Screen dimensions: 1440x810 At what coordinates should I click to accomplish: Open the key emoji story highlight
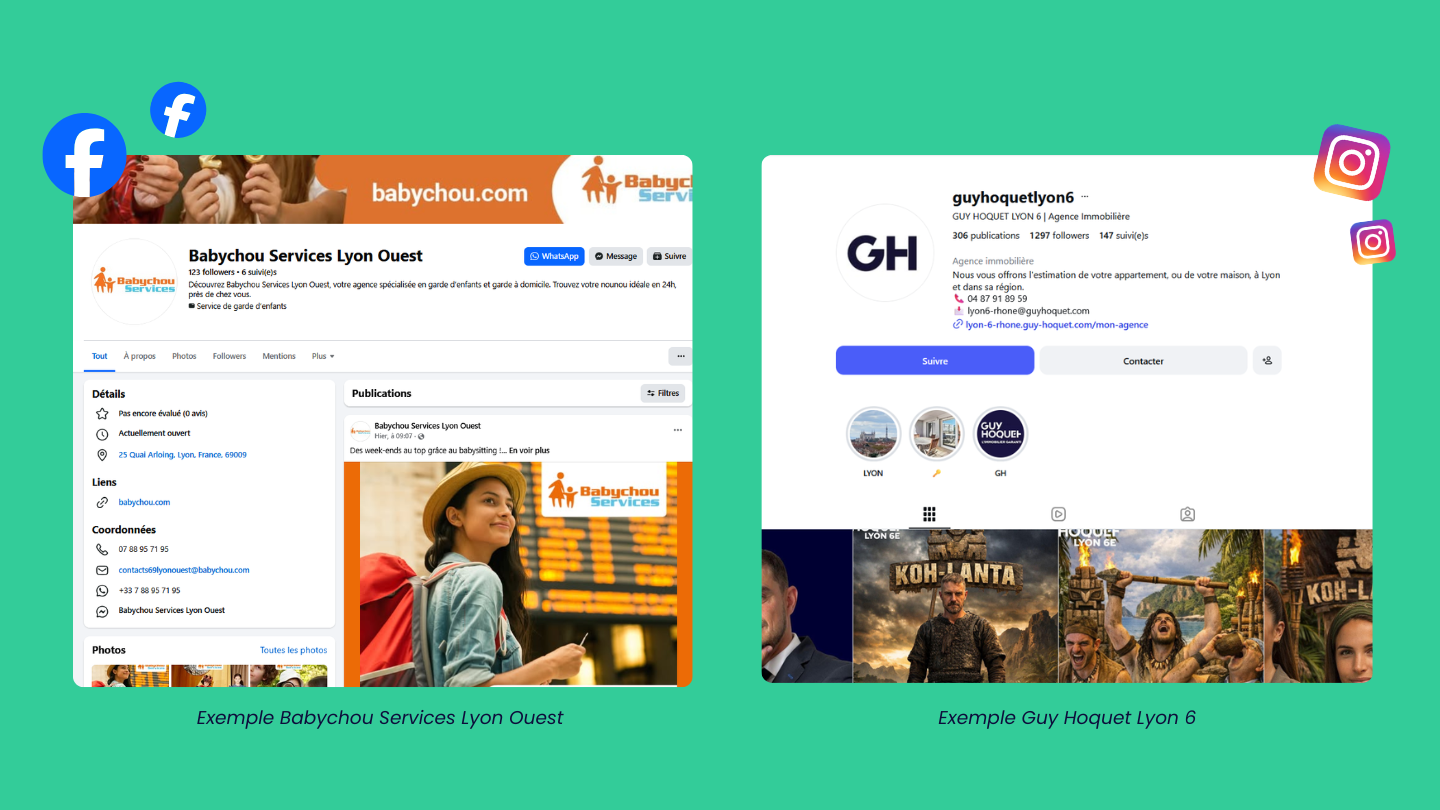tap(937, 434)
